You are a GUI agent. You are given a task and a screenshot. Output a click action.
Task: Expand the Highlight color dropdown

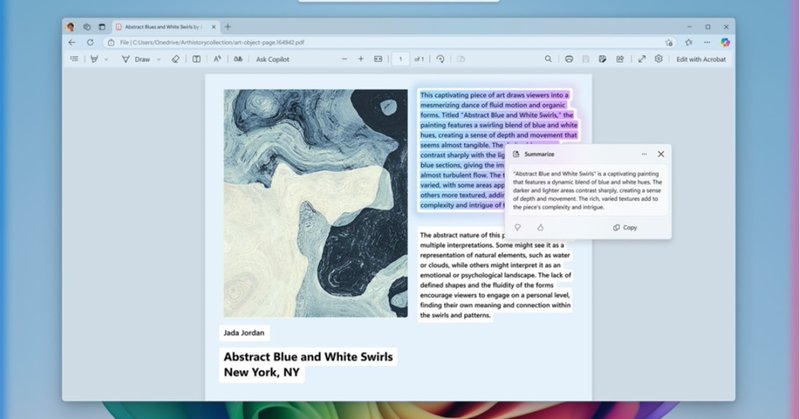[106, 60]
